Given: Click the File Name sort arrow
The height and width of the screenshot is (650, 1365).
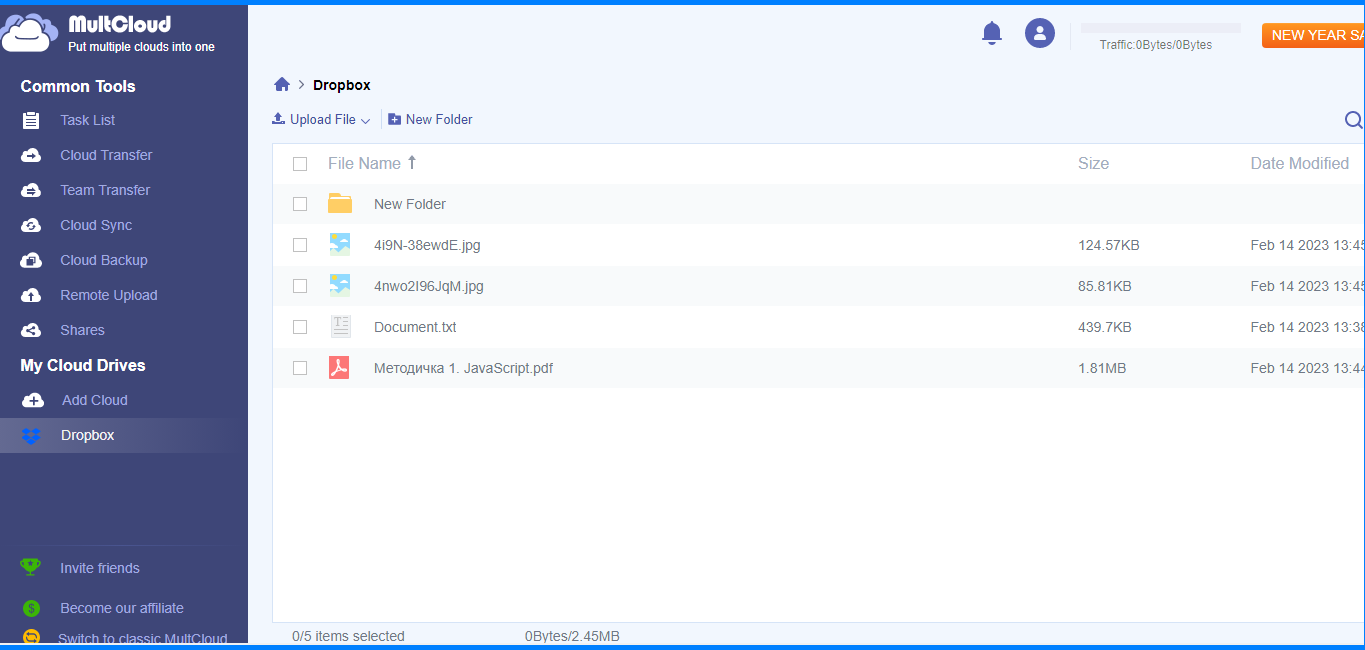Looking at the screenshot, I should click(x=412, y=162).
